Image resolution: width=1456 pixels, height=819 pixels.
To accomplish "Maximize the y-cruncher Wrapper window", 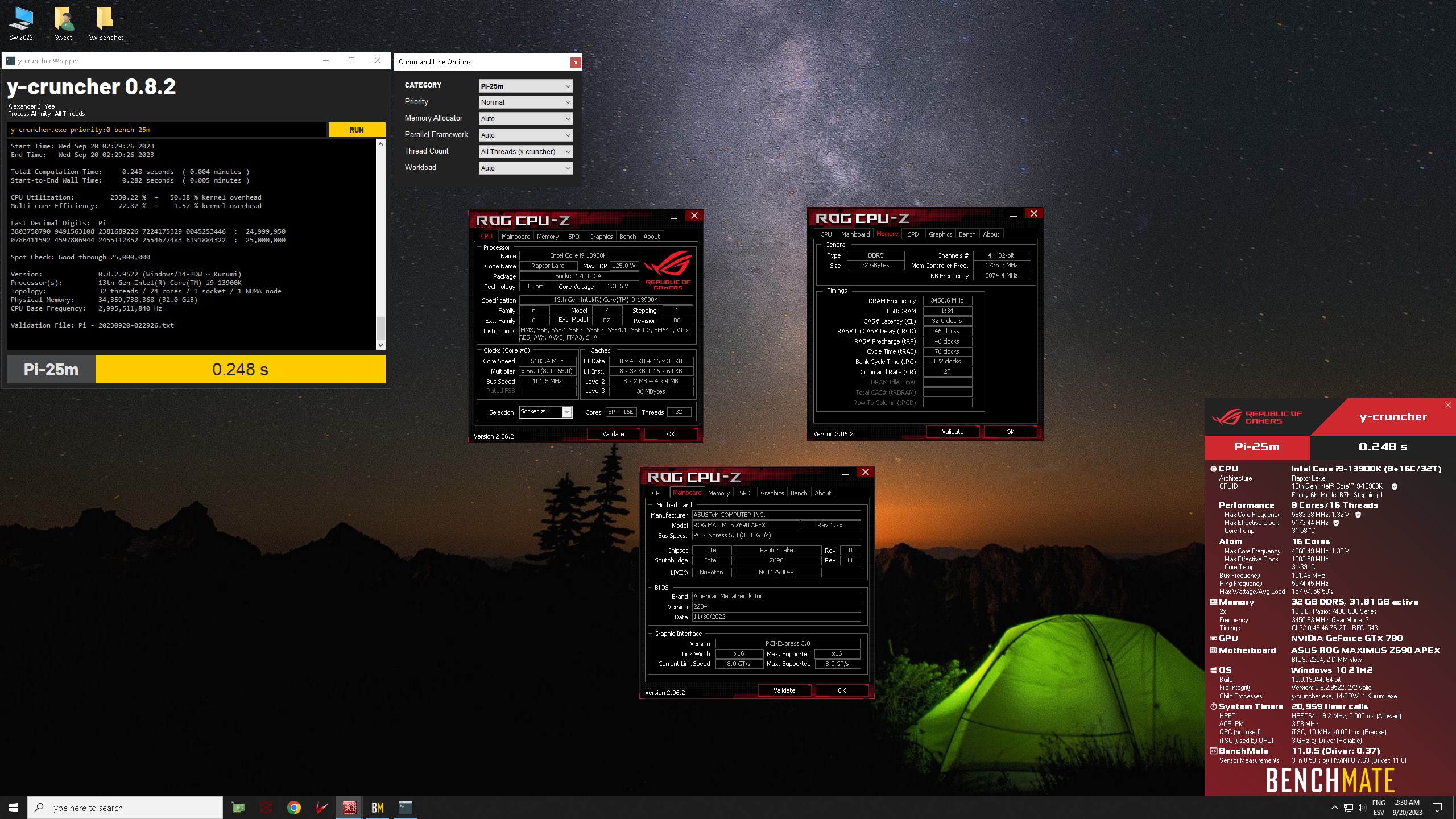I will [x=351, y=60].
